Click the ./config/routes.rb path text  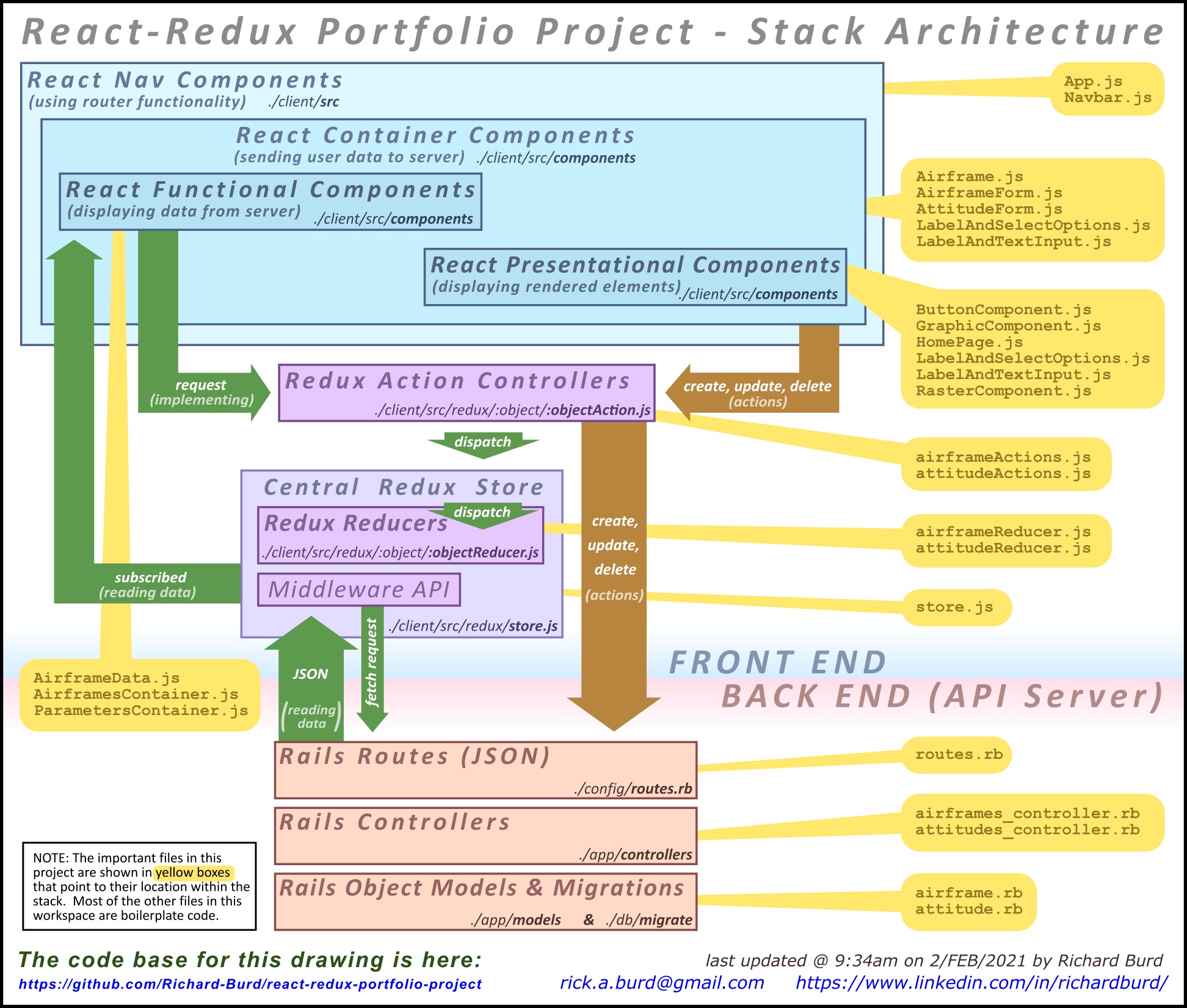[633, 788]
